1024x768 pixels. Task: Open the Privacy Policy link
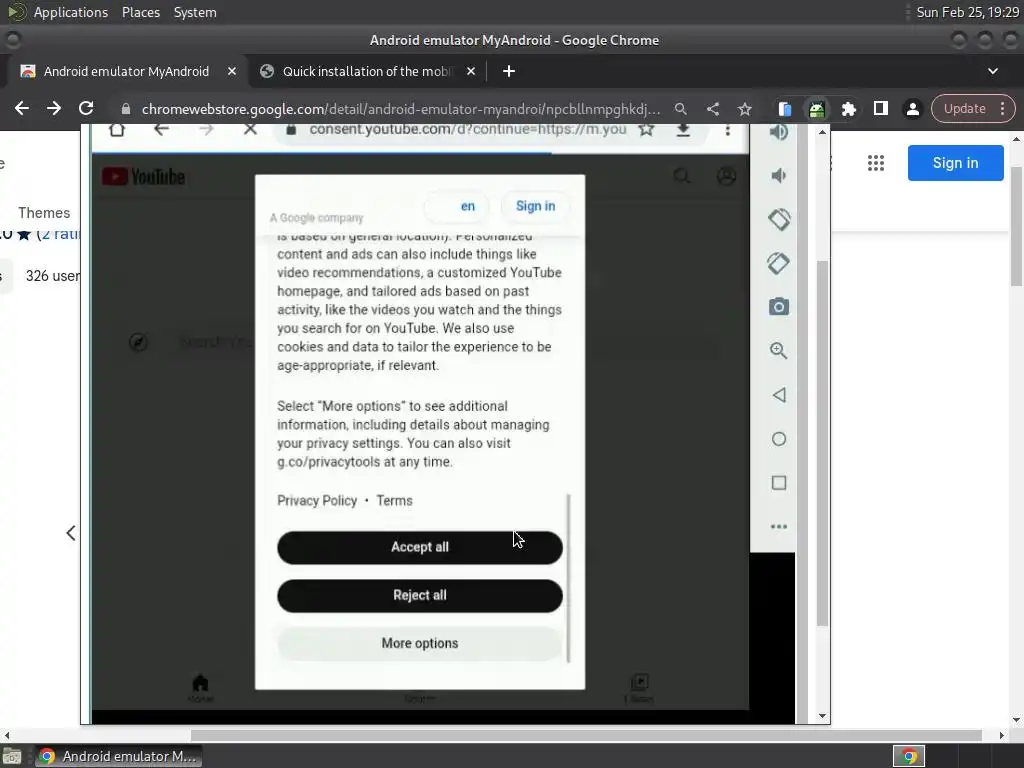[317, 501]
